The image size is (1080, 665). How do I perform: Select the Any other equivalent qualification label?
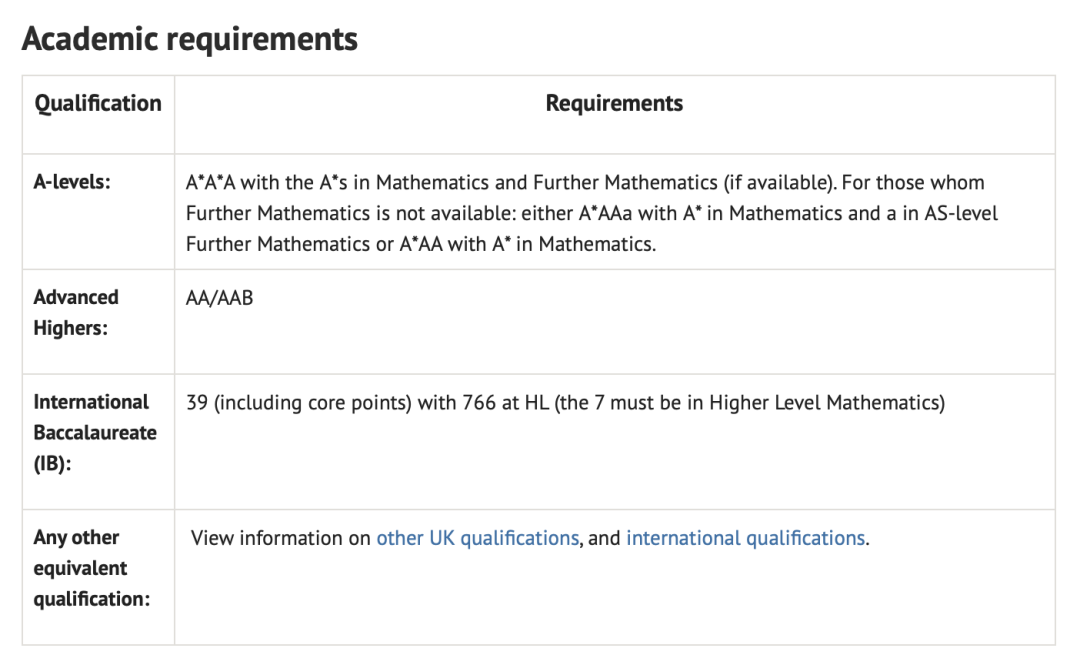(x=91, y=568)
